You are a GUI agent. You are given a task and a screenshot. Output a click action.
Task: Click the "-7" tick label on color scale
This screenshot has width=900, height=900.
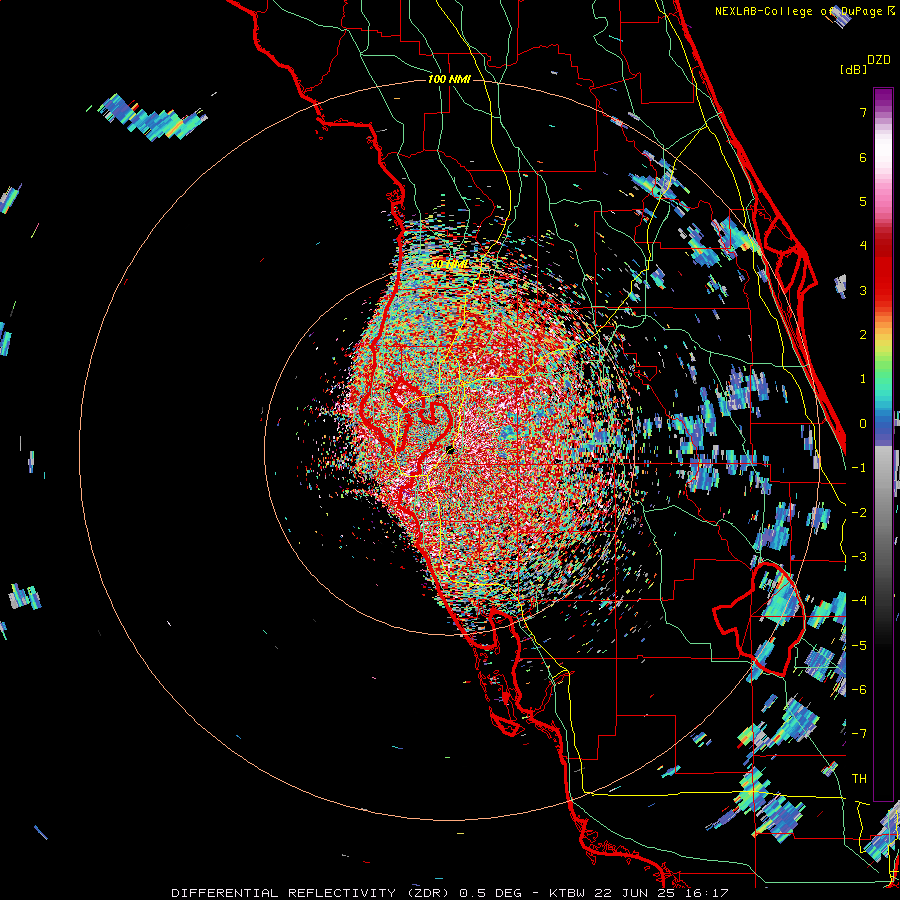[x=859, y=734]
